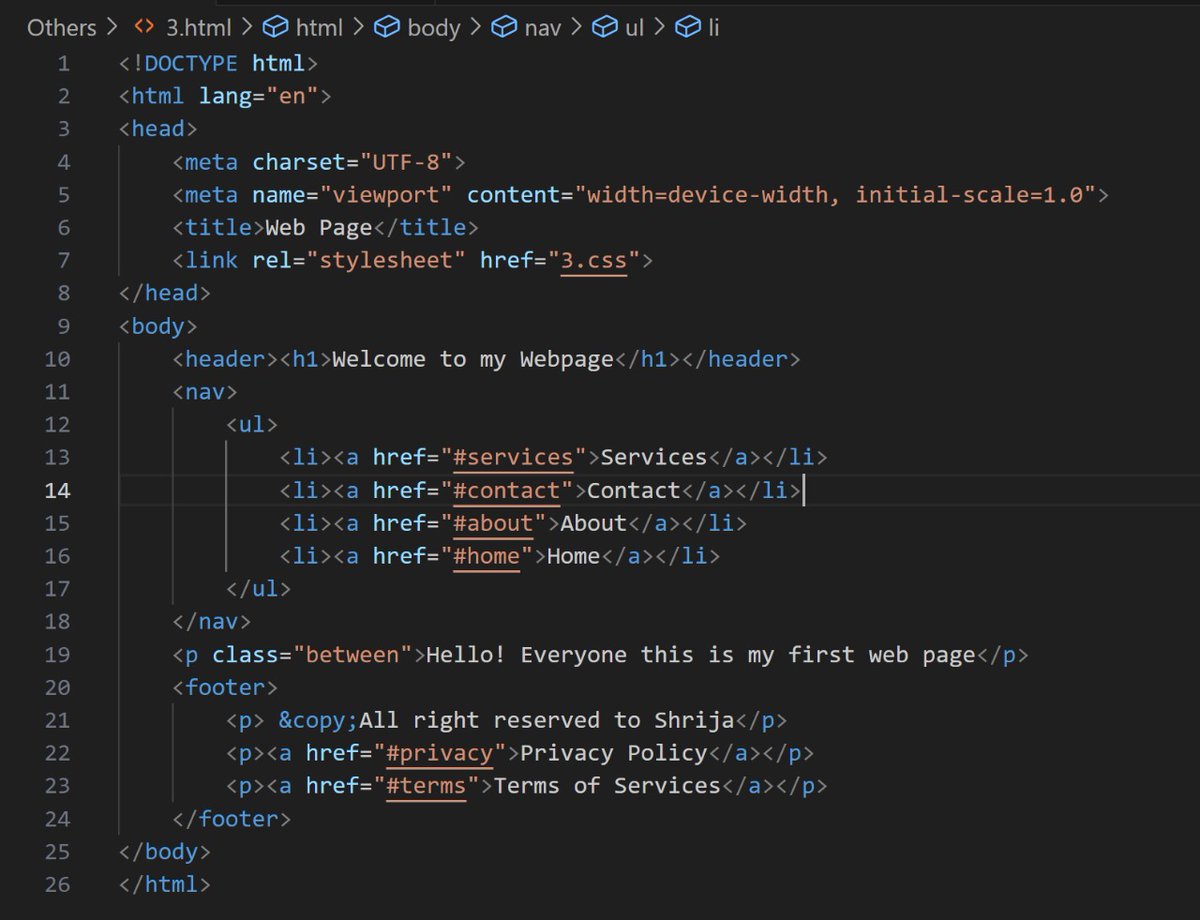Follow the #about href link

493,523
